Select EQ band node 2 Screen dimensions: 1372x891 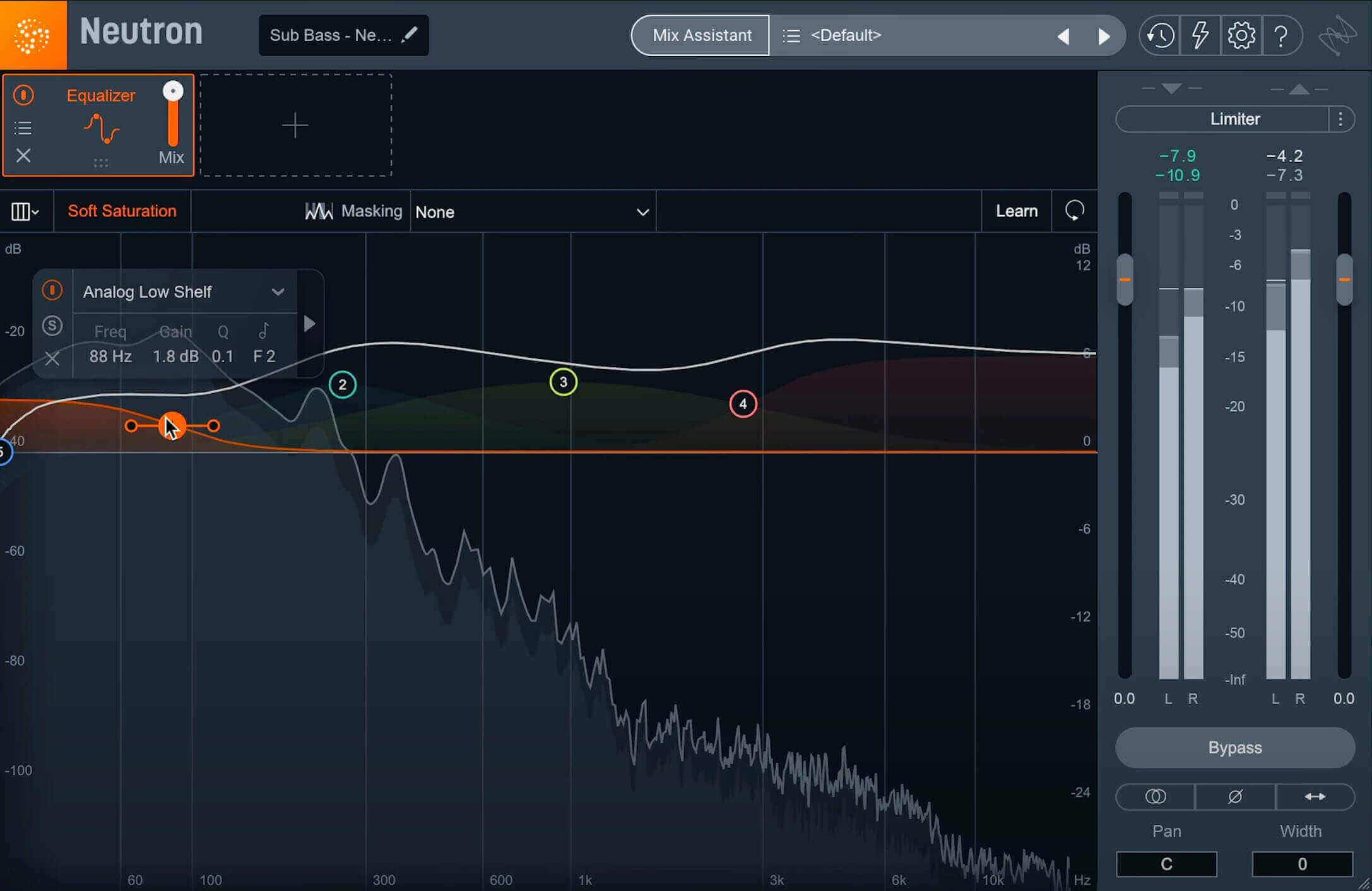tap(343, 384)
